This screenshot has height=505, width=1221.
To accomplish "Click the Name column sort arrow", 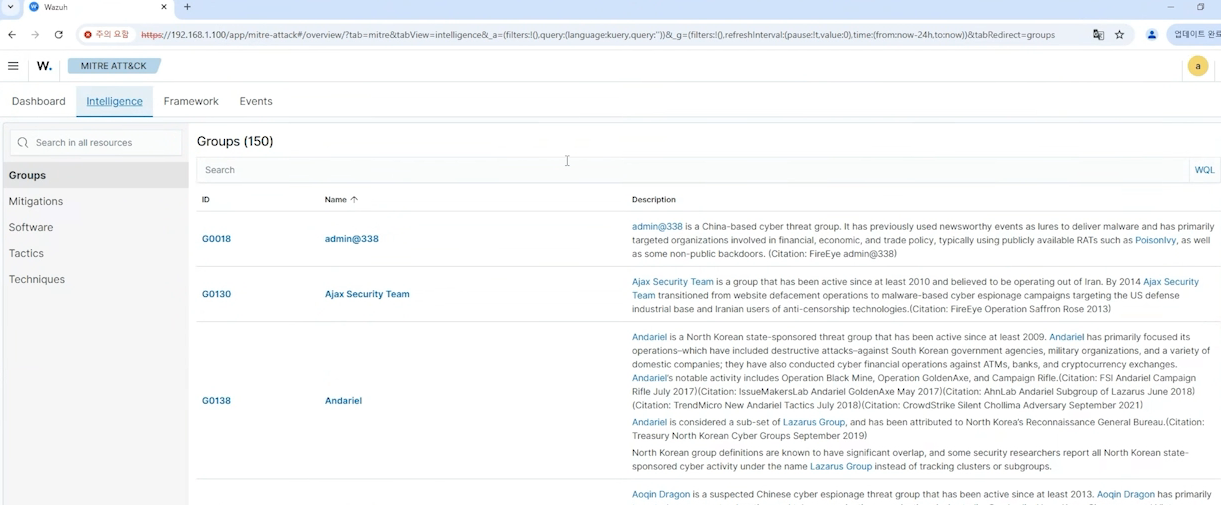I will pyautogui.click(x=354, y=200).
